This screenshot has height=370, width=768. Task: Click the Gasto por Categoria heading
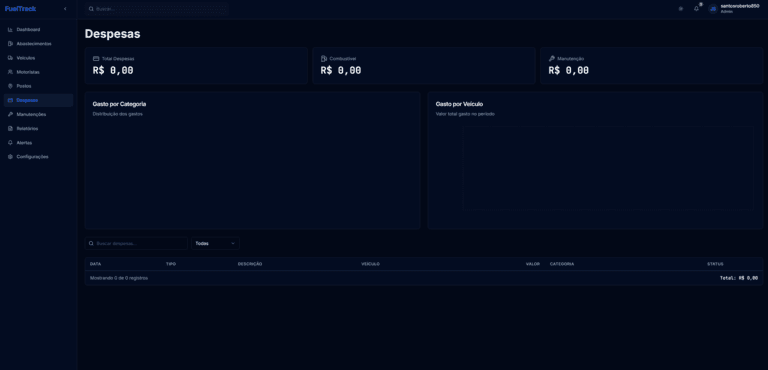[119, 104]
